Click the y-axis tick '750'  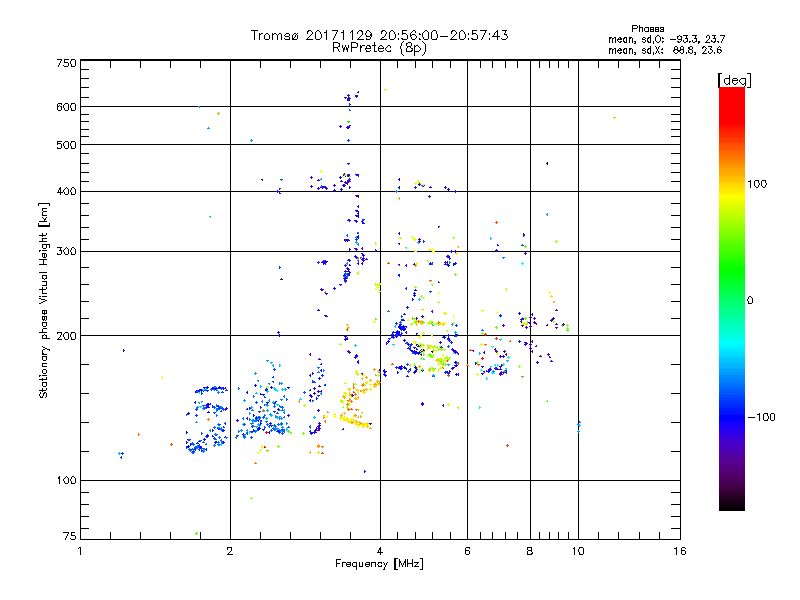point(67,63)
